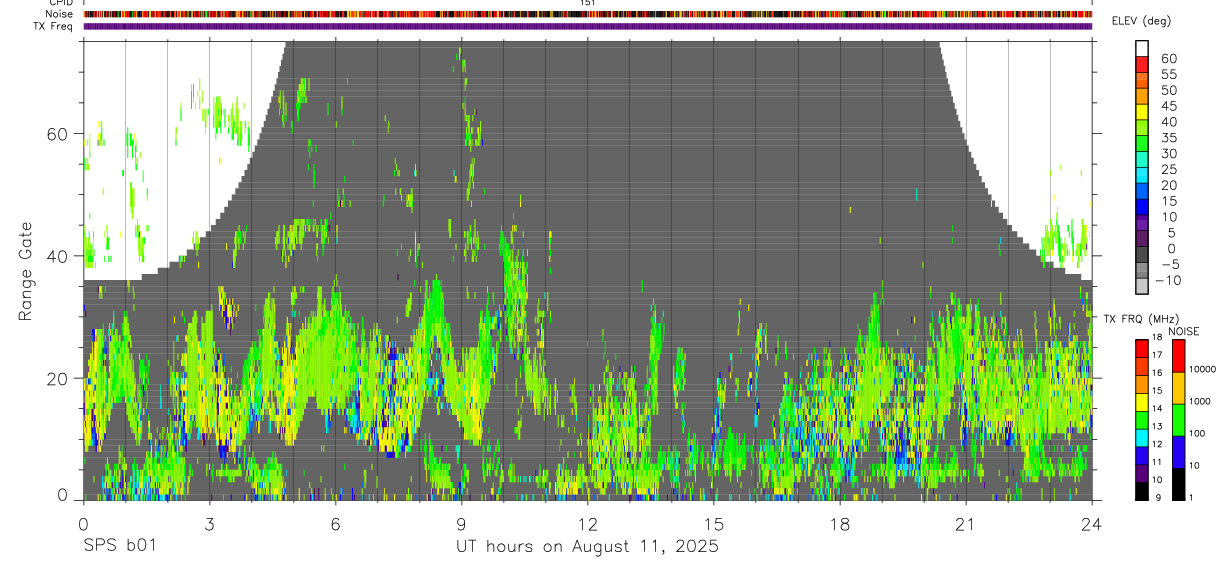This screenshot has height=567, width=1228.
Task: Click the red 17–18 MHz TX FRQ swatch
Action: [x=1142, y=348]
